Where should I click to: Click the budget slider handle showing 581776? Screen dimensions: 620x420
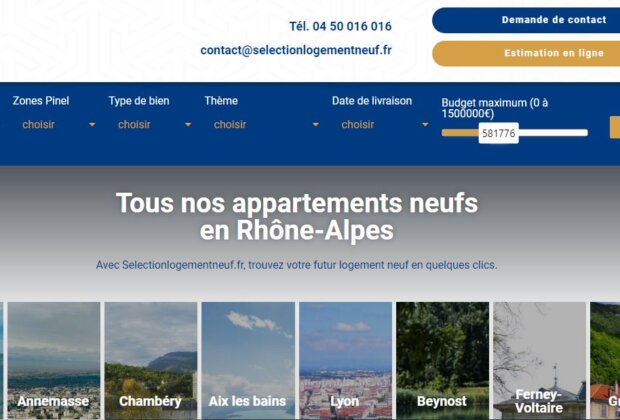click(x=499, y=133)
